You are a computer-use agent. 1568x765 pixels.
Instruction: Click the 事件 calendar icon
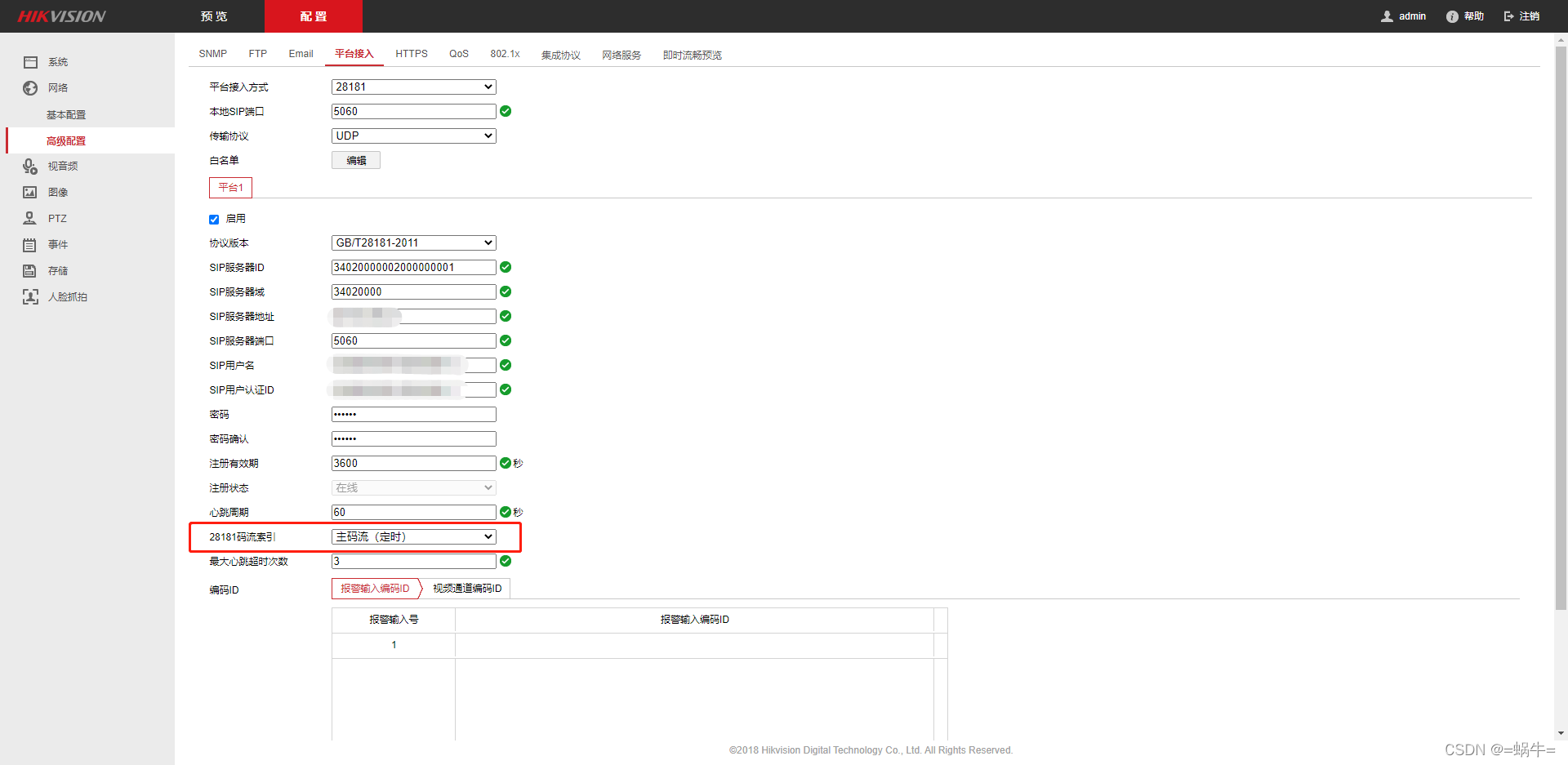30,245
